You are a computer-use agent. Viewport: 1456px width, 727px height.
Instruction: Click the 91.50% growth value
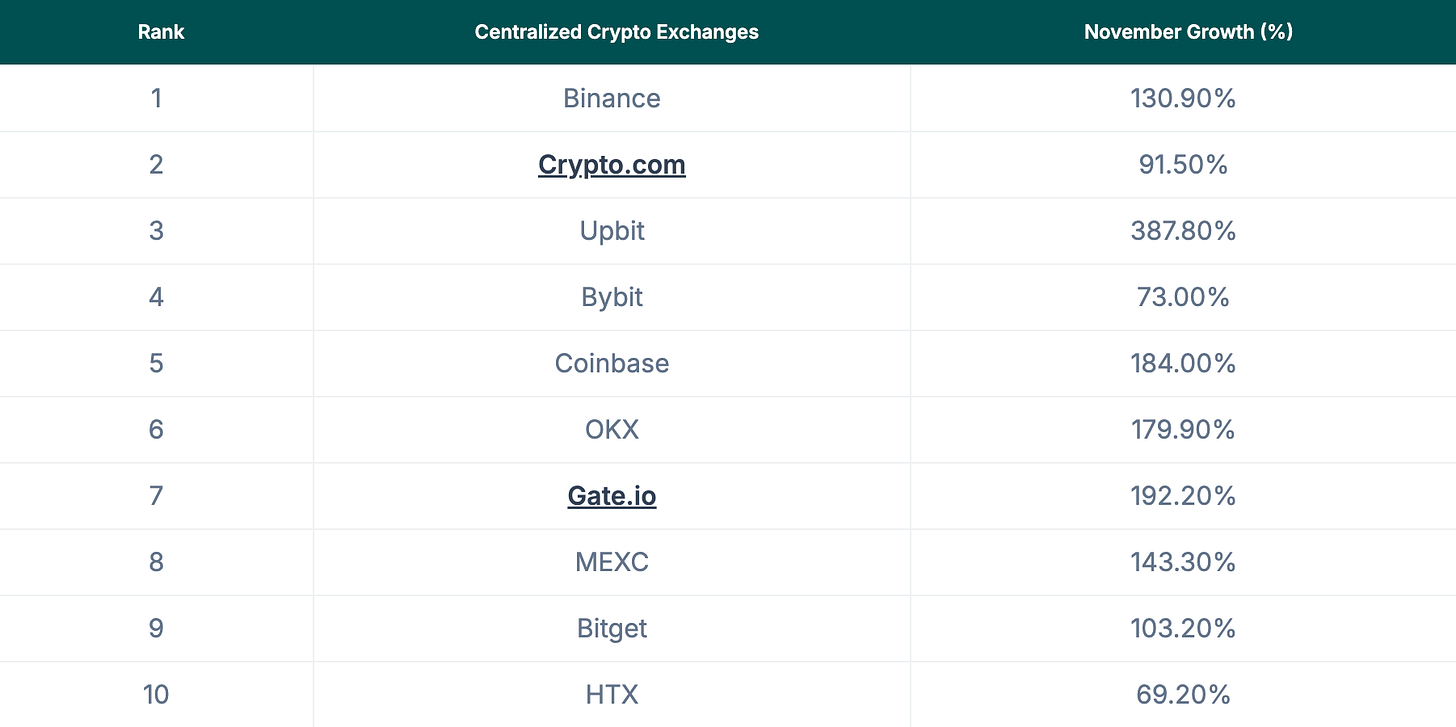[1183, 164]
